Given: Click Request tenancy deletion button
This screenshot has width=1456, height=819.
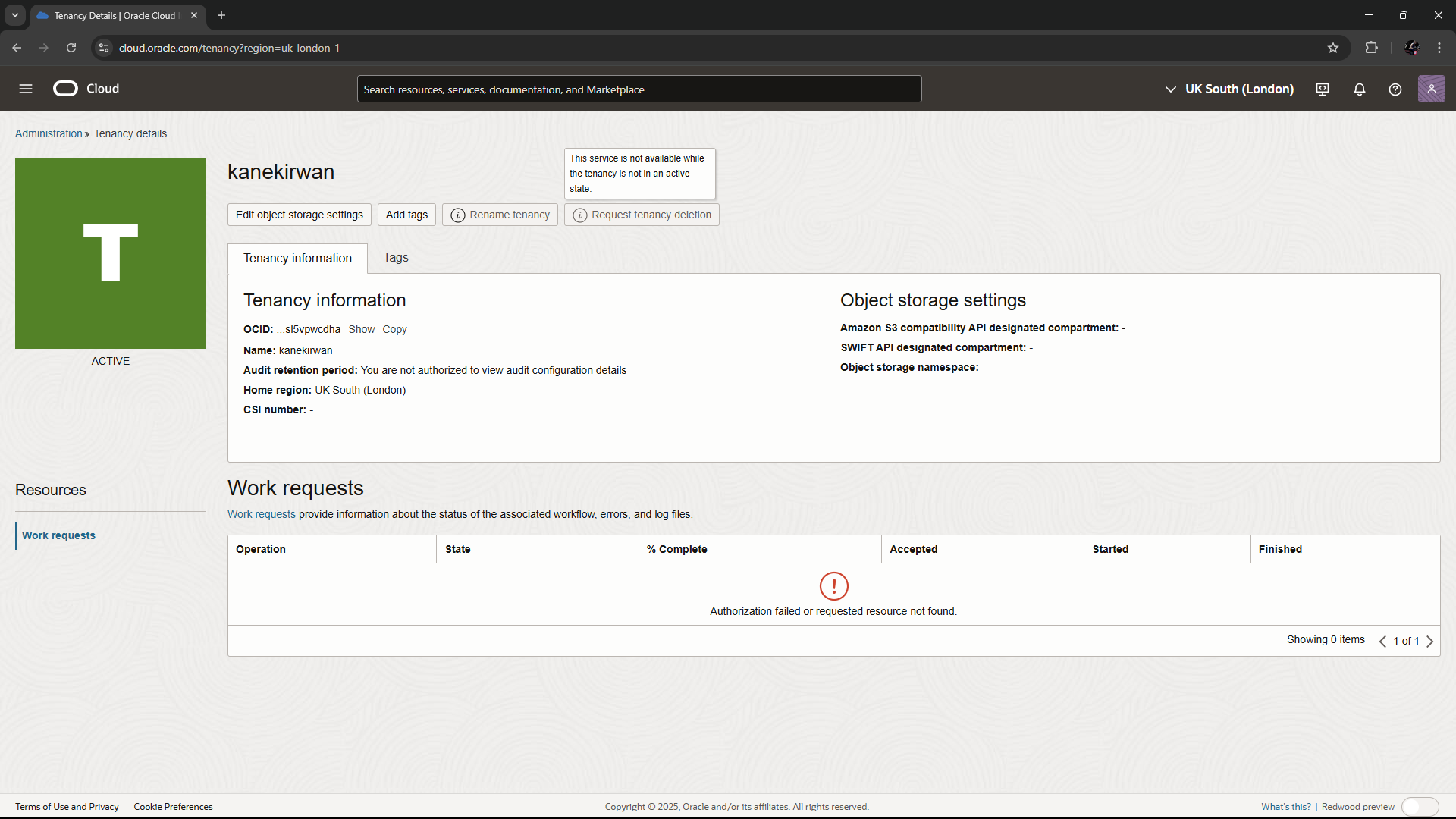Looking at the screenshot, I should [642, 215].
